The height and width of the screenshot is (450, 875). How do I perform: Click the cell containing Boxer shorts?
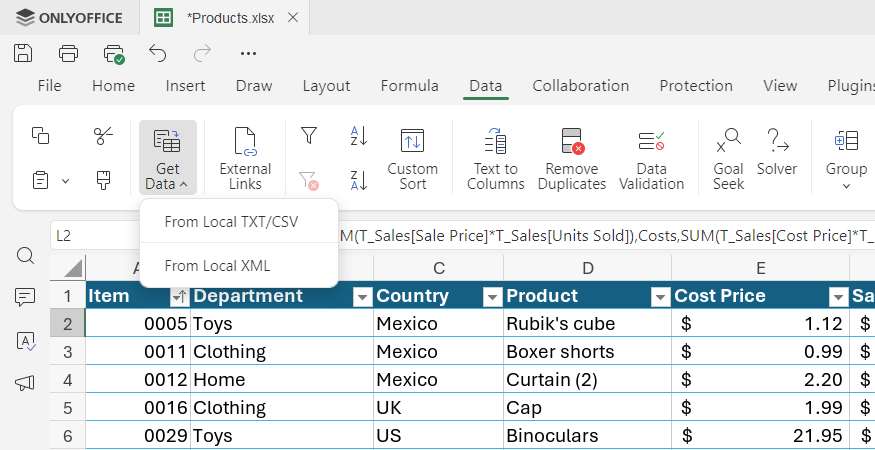coord(588,351)
